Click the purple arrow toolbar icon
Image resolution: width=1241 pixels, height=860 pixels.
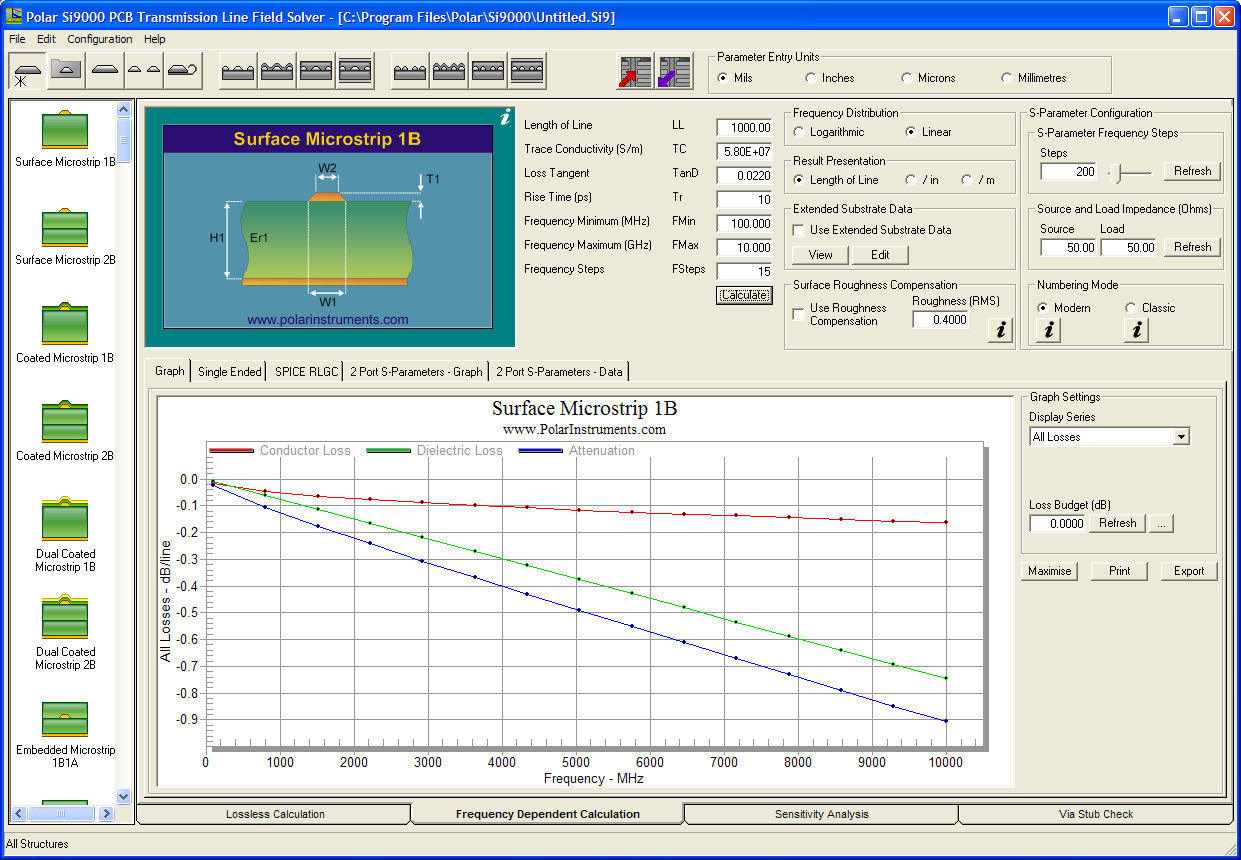pos(675,72)
